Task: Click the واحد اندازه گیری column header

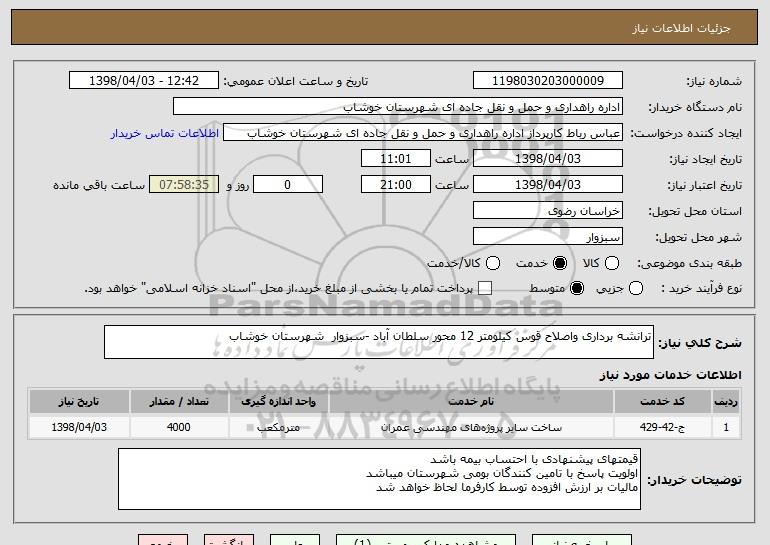Action: [278, 402]
